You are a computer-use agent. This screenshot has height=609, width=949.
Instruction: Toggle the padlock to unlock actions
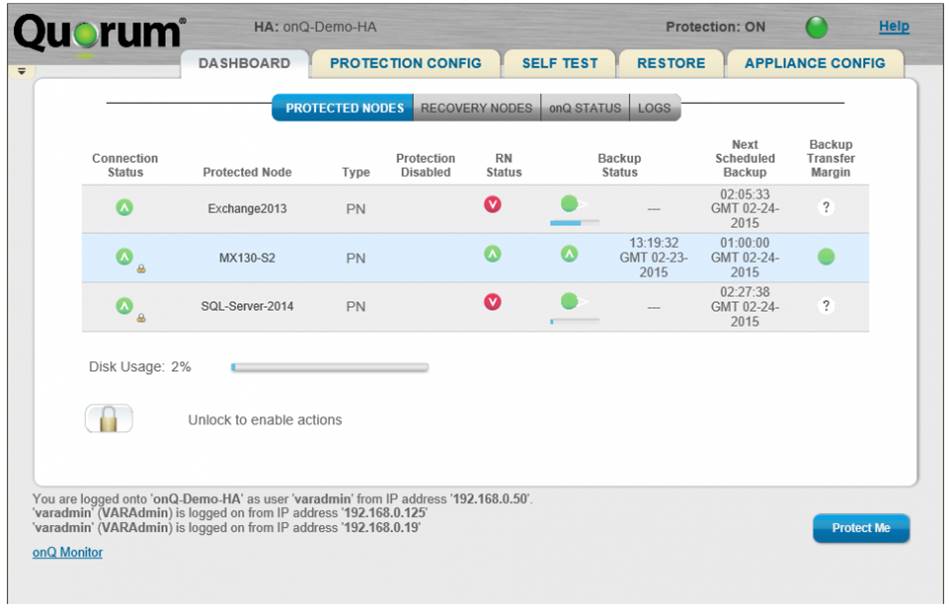click(x=108, y=419)
